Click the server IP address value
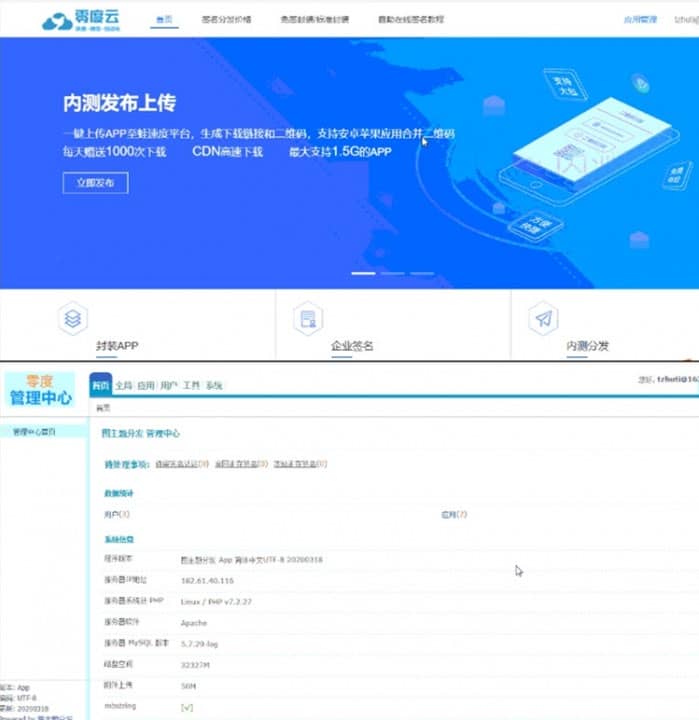699x720 pixels. click(207, 581)
